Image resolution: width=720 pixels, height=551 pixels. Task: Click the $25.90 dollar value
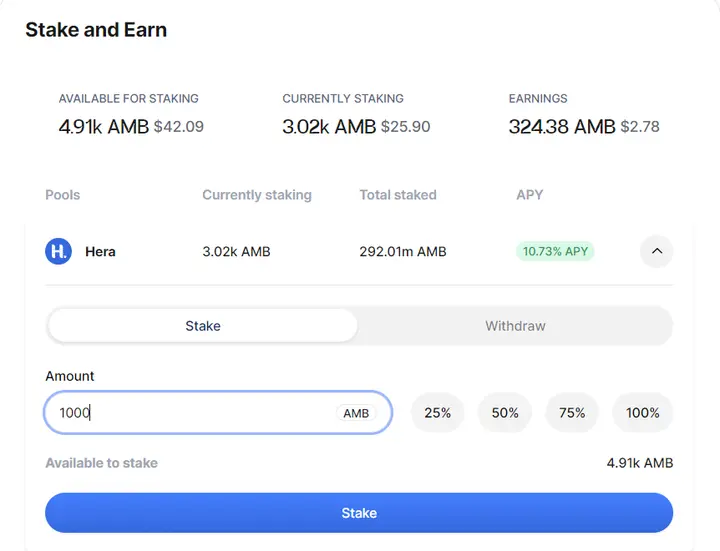coord(406,127)
